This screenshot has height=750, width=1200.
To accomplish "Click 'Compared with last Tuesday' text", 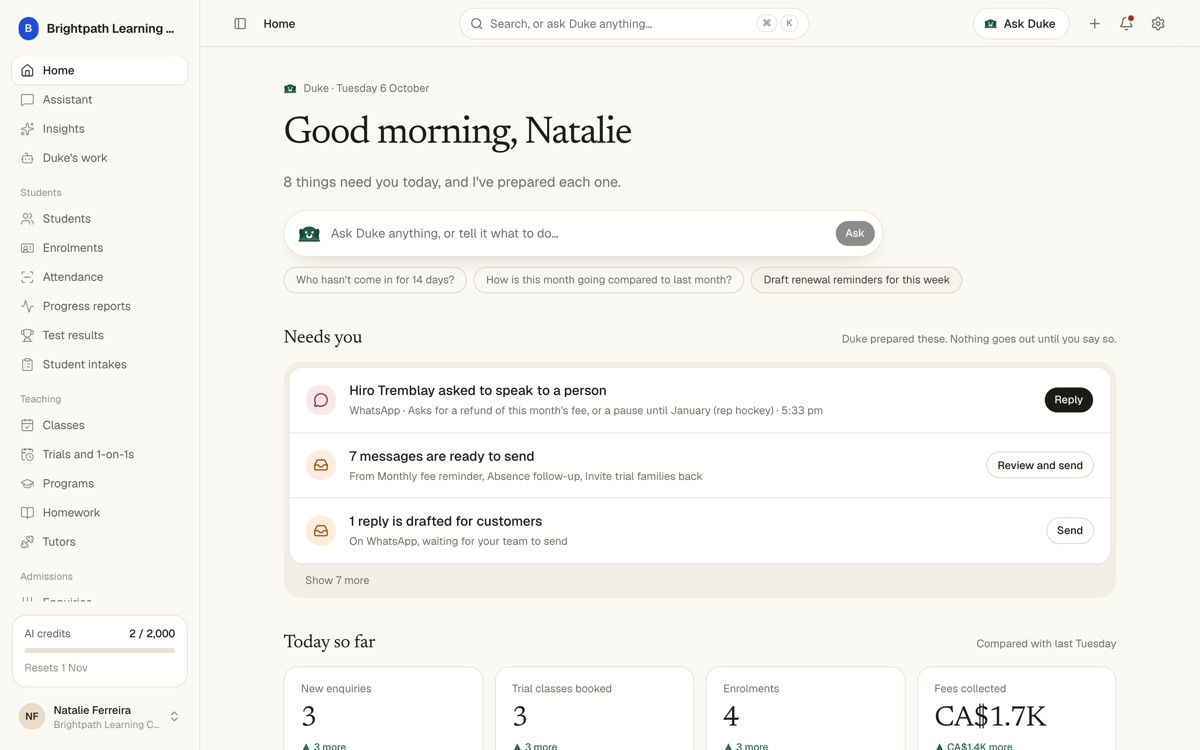I will click(1046, 644).
